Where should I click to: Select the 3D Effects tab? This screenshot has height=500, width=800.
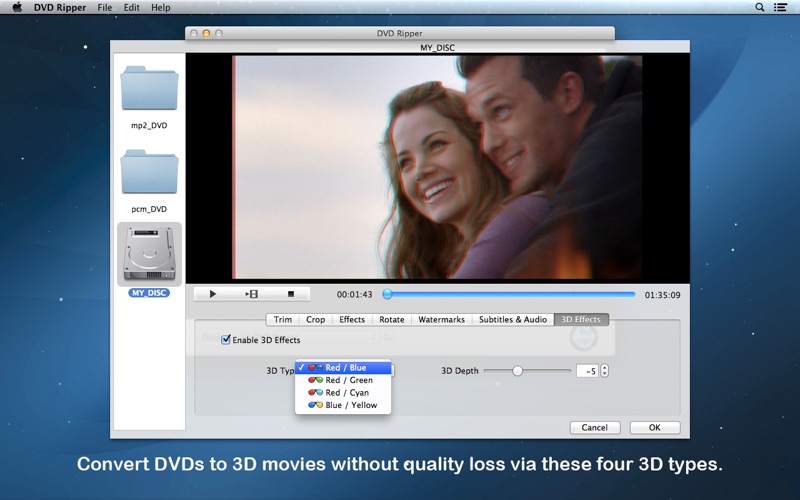click(581, 319)
